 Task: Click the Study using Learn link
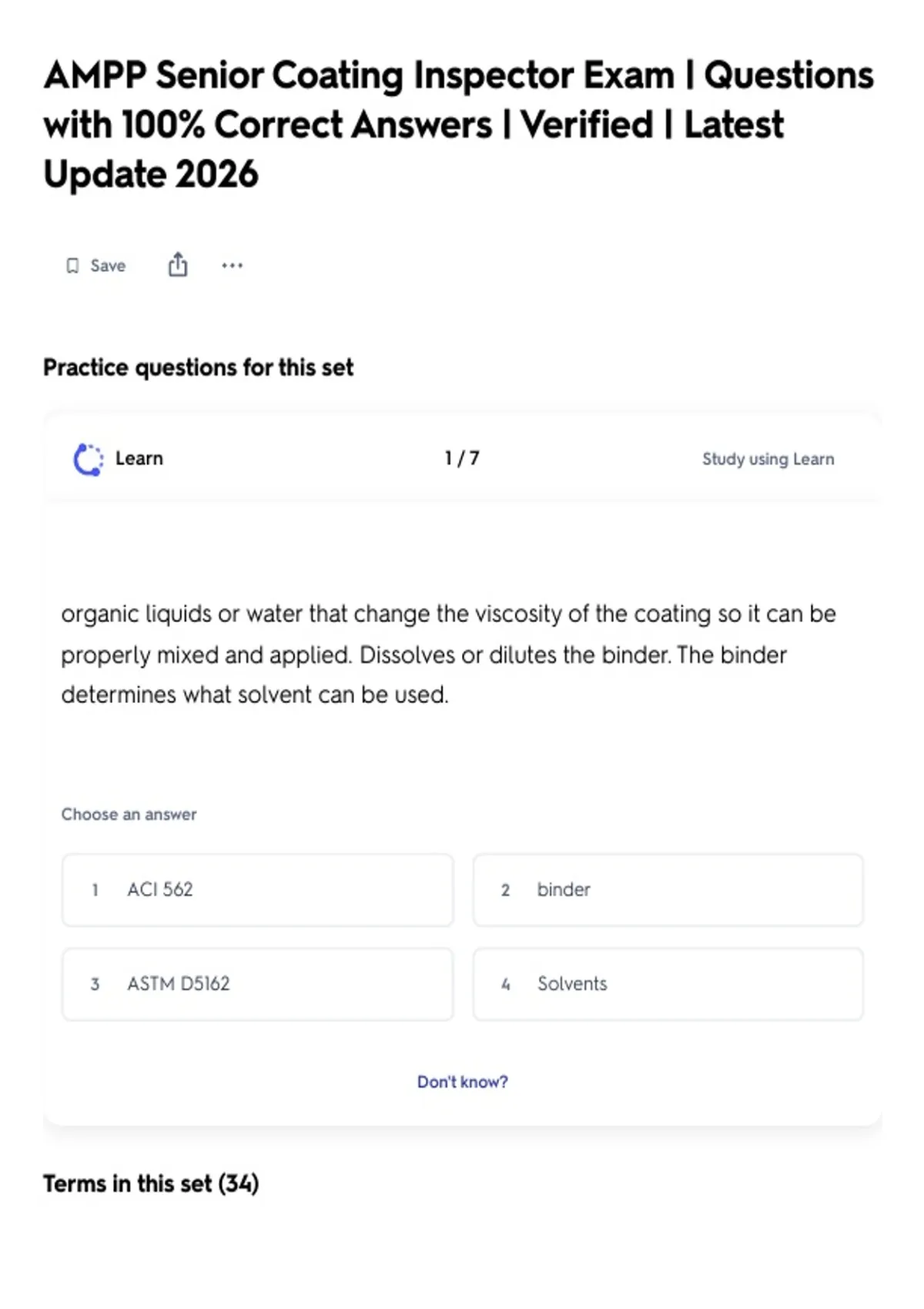point(768,459)
